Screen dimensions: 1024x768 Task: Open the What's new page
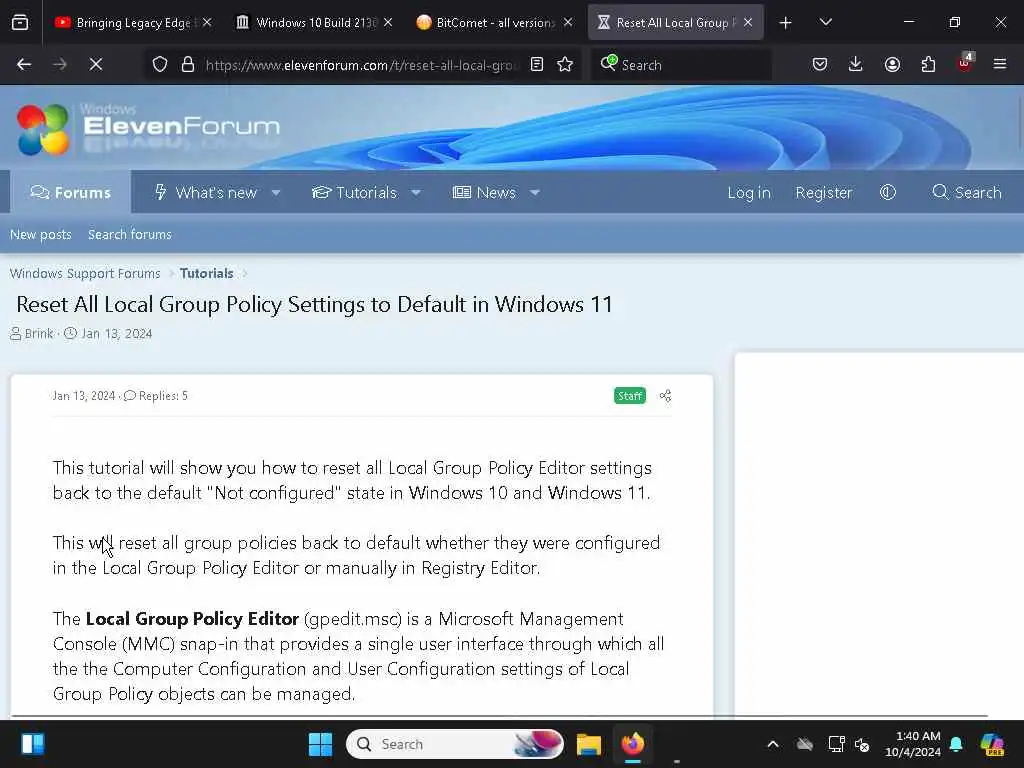coord(207,193)
